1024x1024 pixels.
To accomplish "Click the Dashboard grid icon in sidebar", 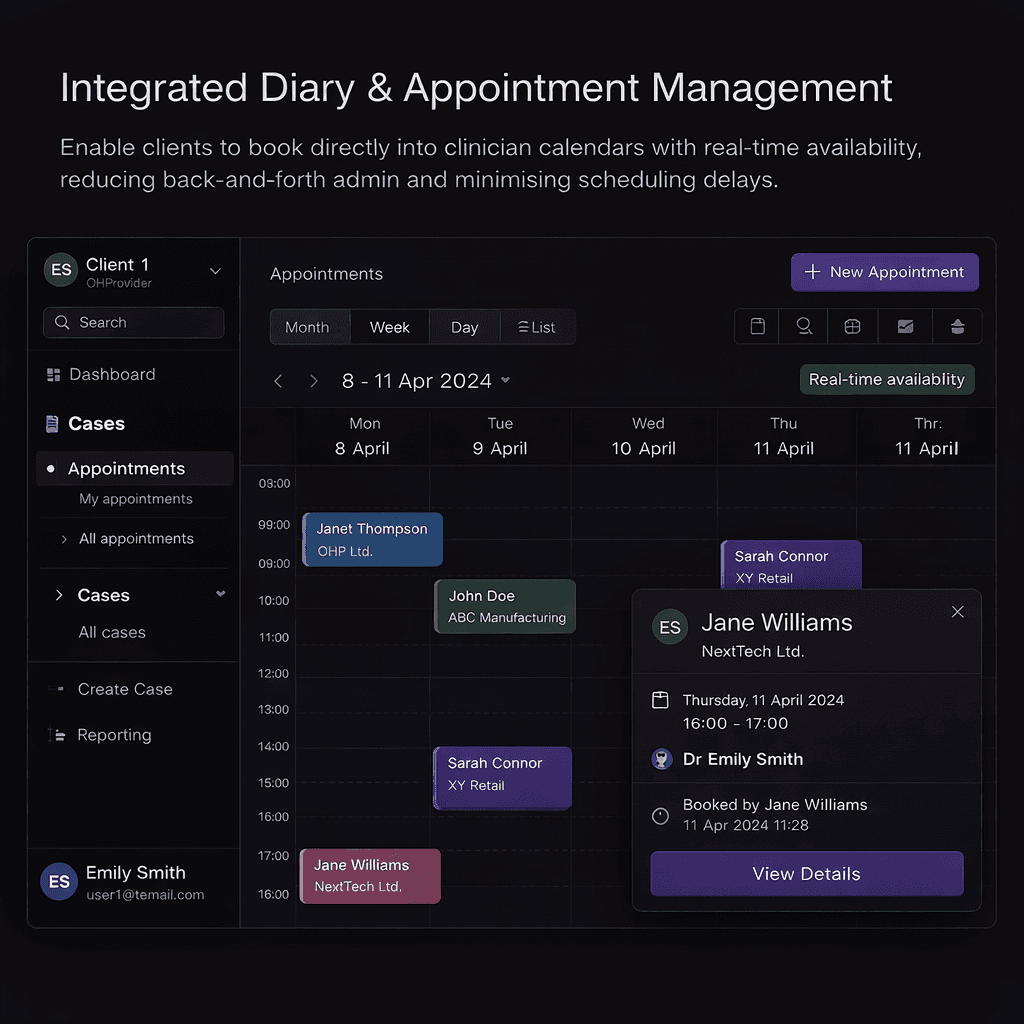I will coord(54,374).
